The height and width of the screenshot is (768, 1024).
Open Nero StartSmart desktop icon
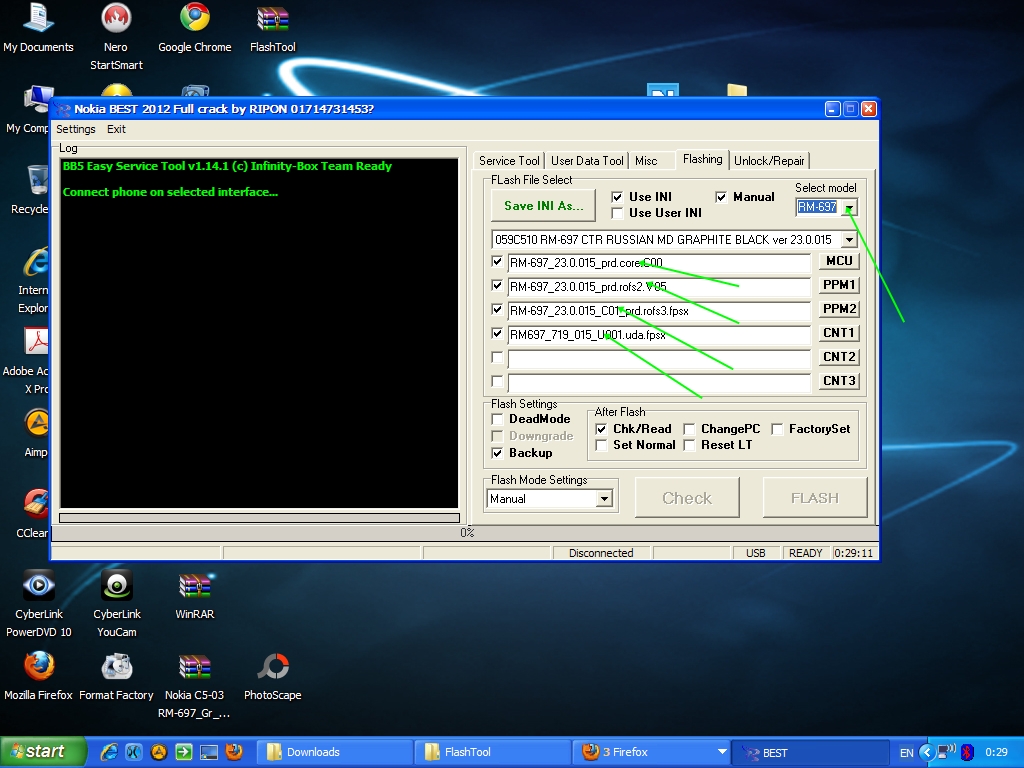[x=116, y=37]
